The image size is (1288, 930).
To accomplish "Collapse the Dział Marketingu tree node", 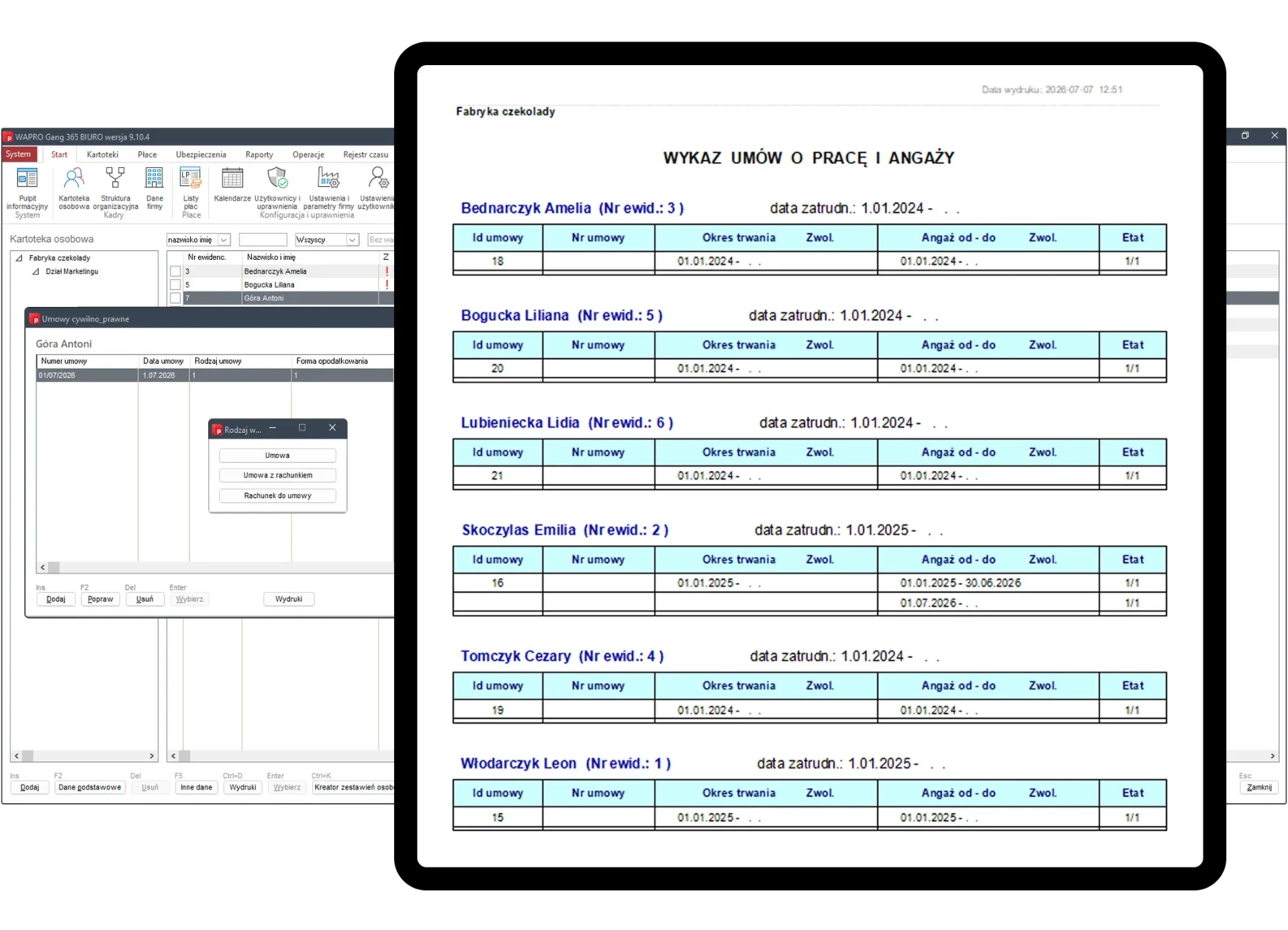I will coord(36,272).
